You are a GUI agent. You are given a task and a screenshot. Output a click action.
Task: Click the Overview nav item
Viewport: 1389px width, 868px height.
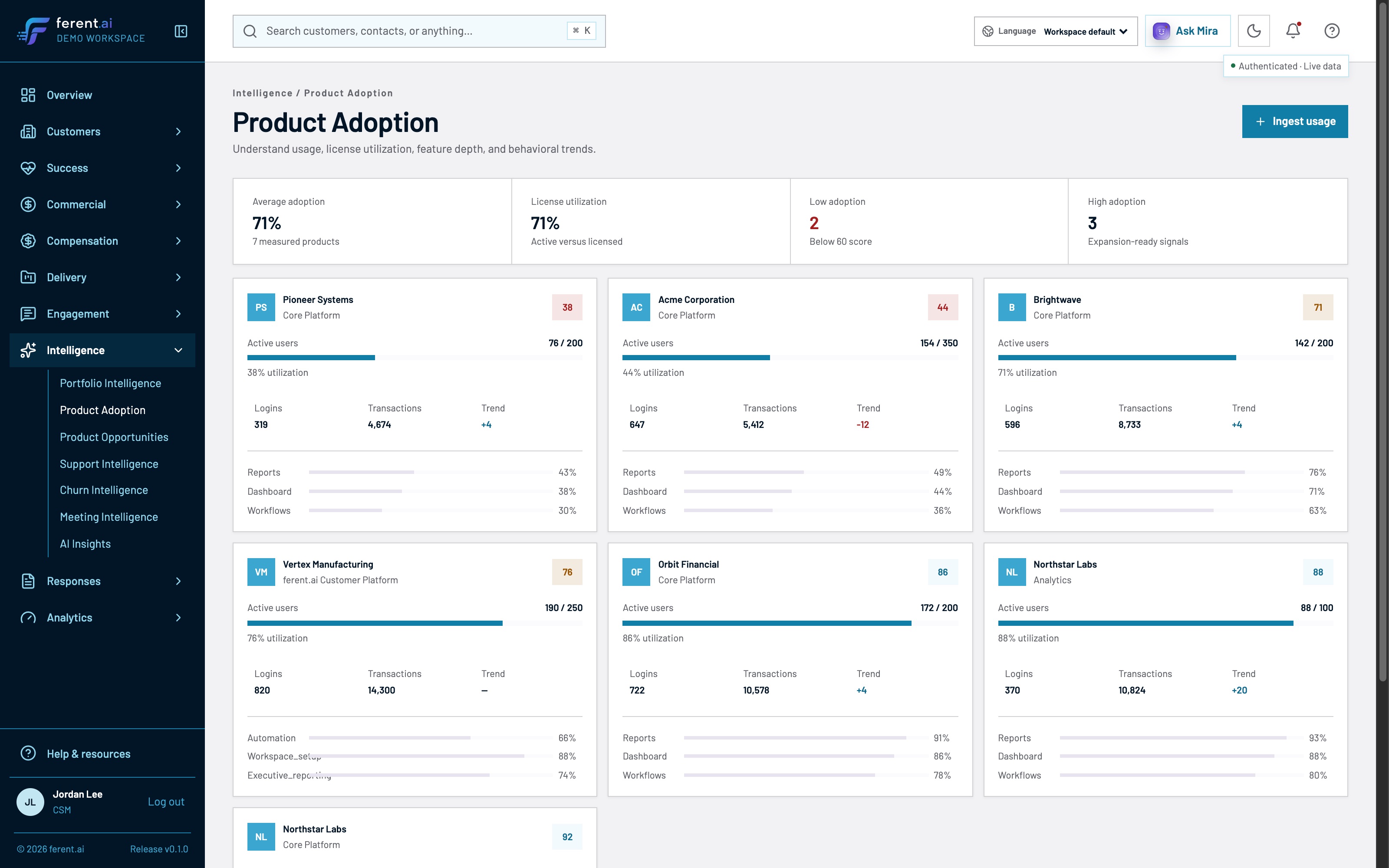[102, 95]
